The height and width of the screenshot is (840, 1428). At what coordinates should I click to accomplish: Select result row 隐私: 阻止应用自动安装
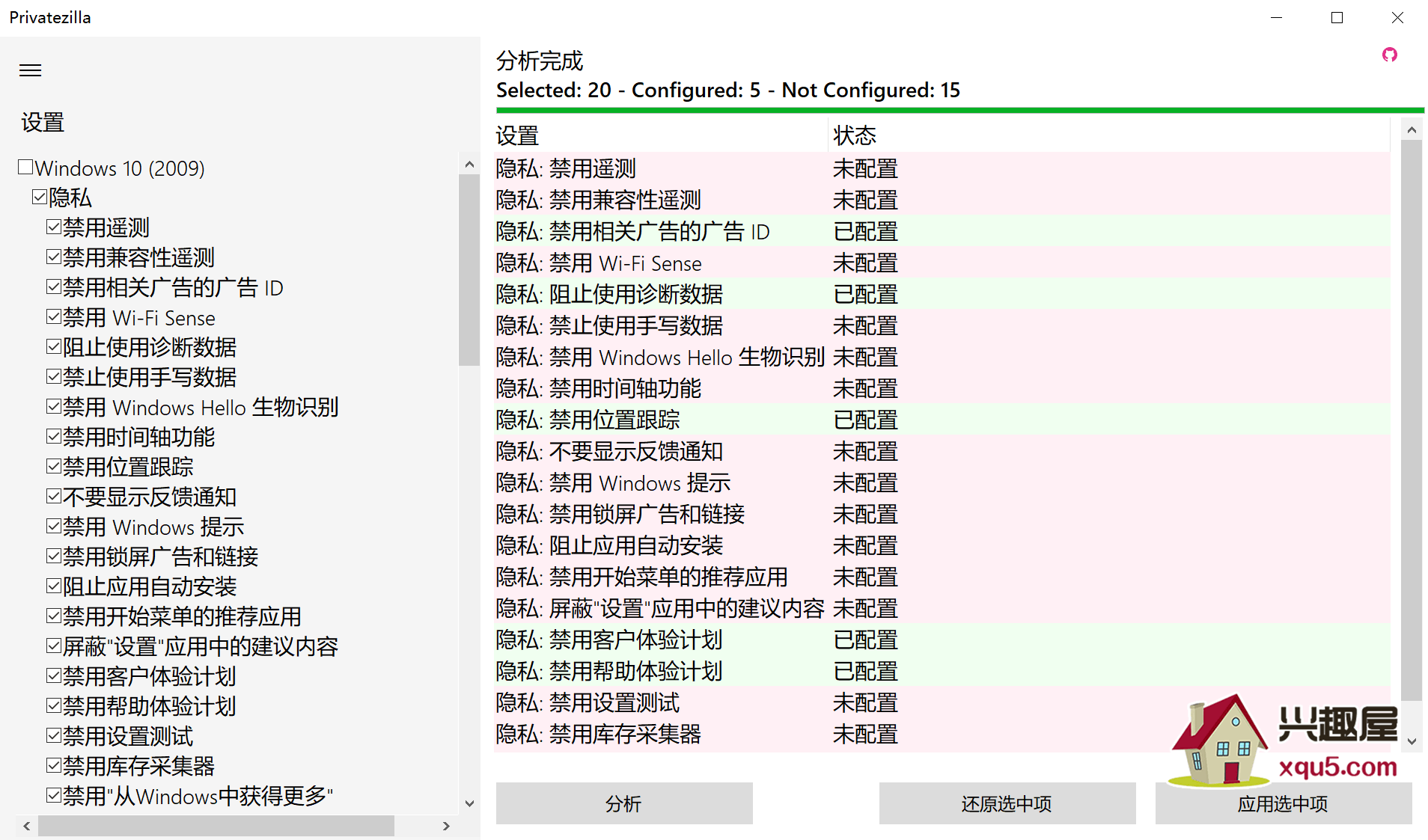(942, 545)
